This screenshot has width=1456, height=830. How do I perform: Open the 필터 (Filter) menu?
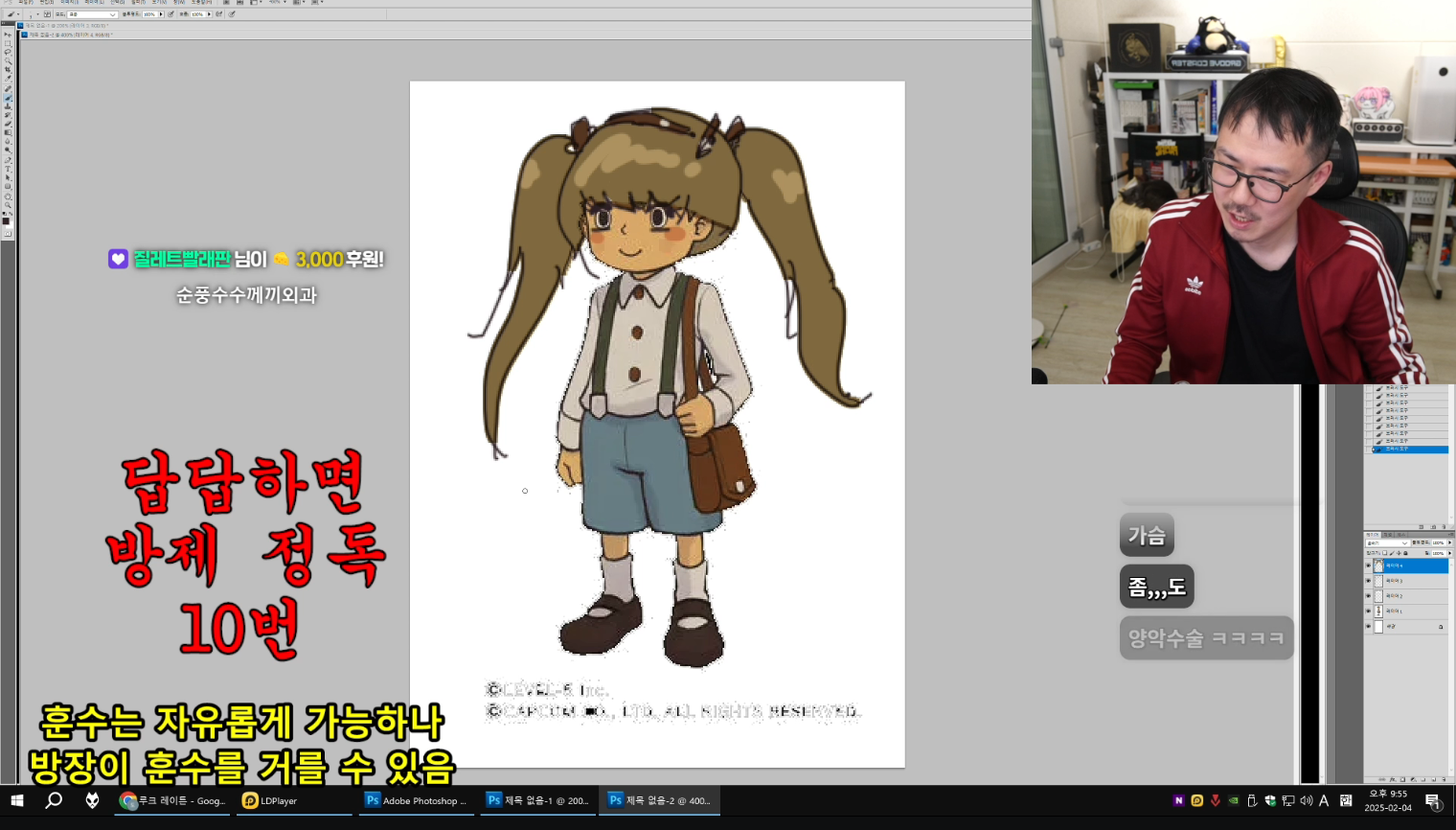pos(140,2)
